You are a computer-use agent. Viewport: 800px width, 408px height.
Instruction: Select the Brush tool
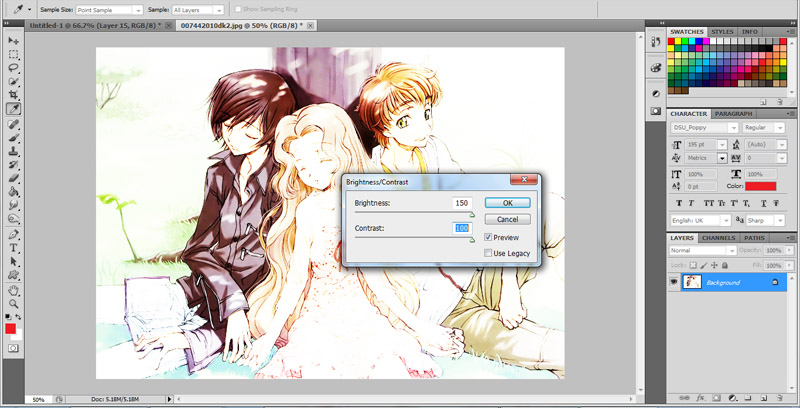[13, 138]
